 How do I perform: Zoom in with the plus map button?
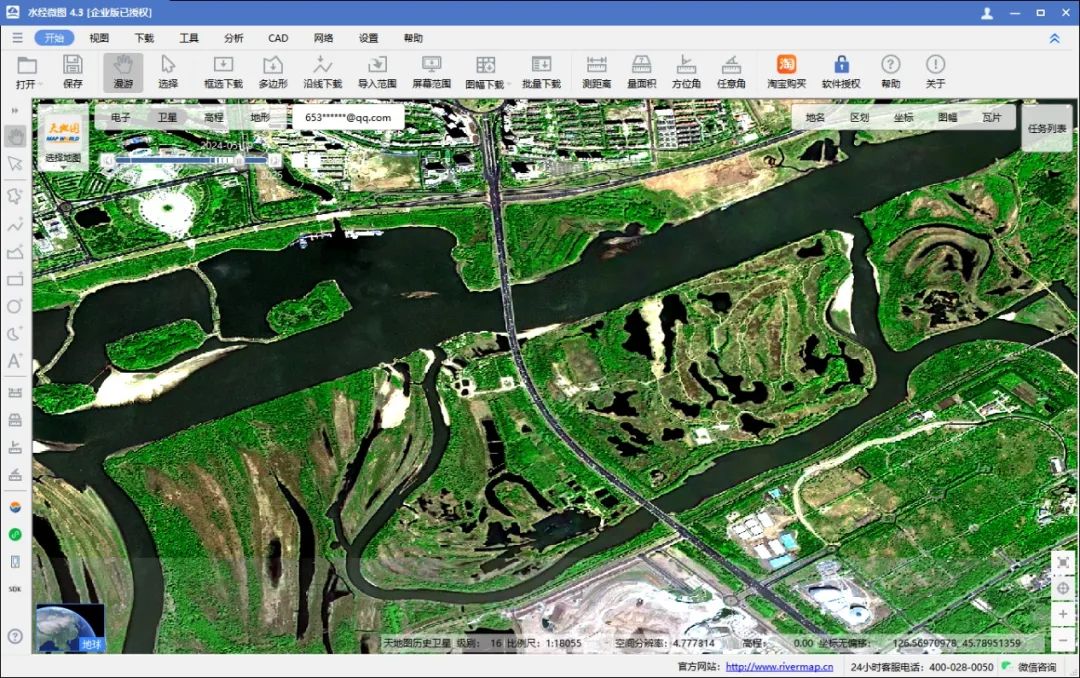tap(1063, 614)
